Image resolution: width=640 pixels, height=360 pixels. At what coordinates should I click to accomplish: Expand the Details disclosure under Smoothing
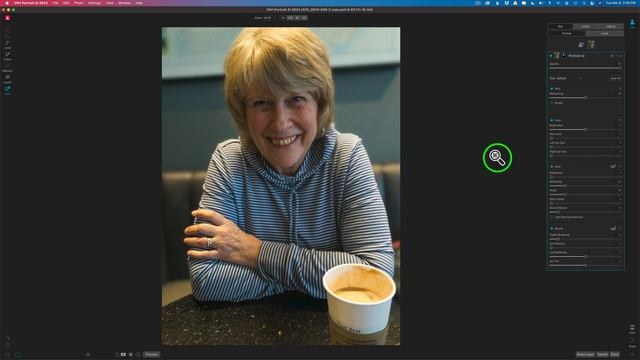tap(552, 103)
